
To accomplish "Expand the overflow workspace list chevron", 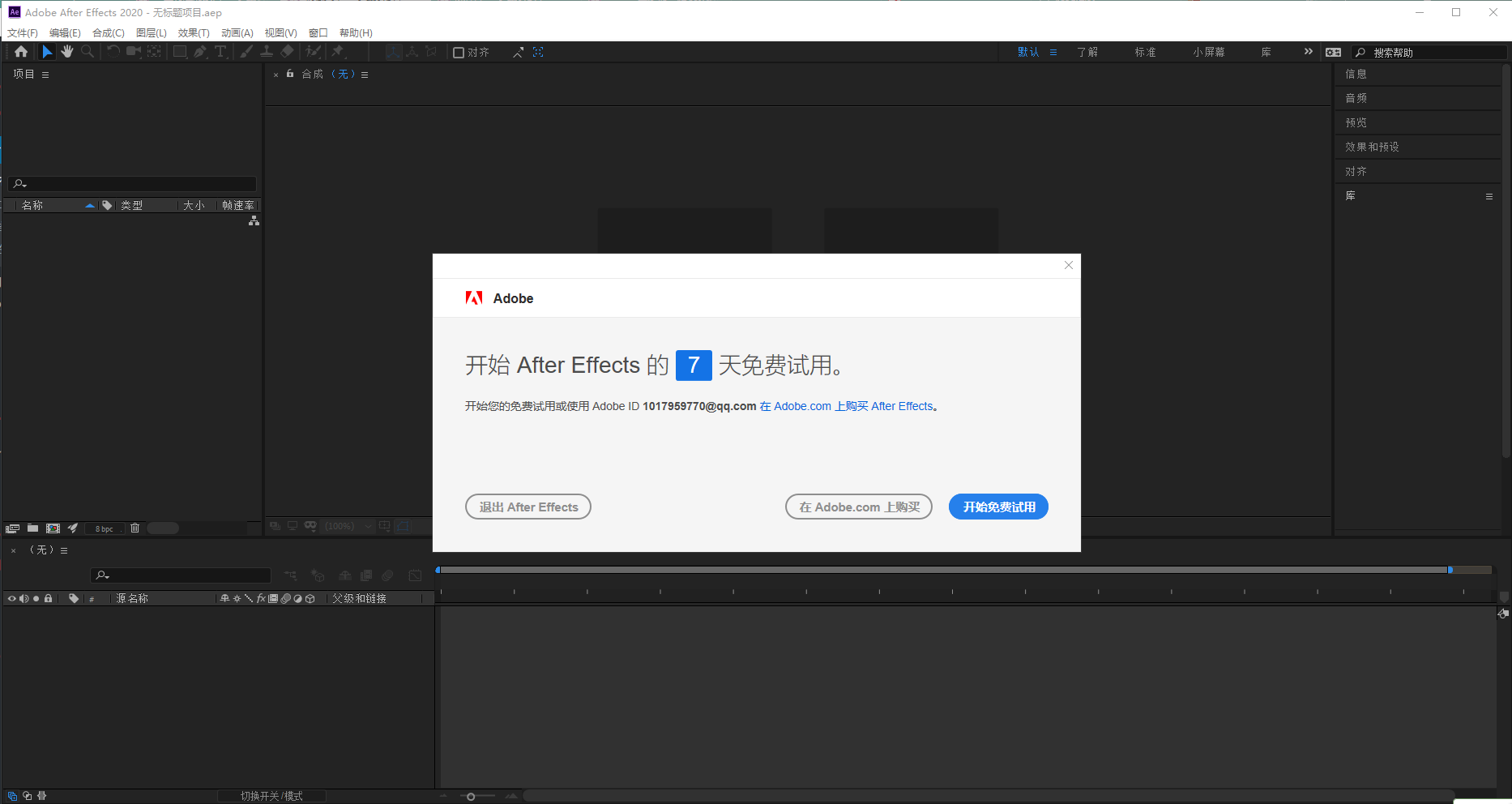I will pyautogui.click(x=1308, y=52).
